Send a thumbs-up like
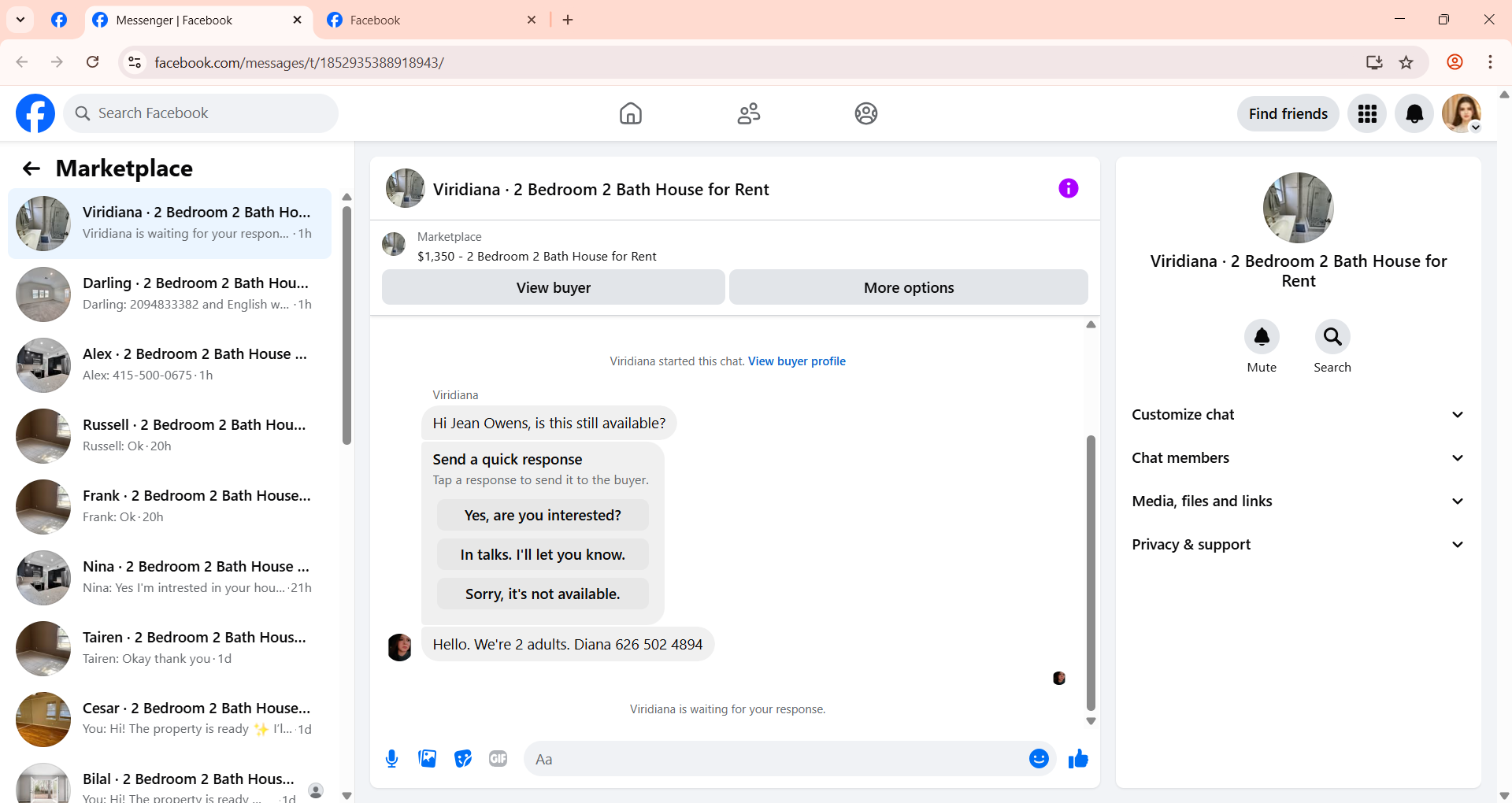This screenshot has width=1512, height=803. click(x=1078, y=759)
